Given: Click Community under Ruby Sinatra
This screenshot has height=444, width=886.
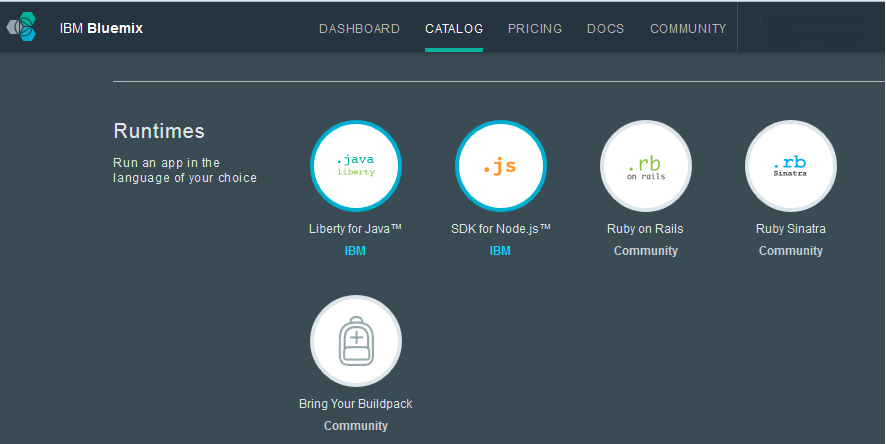Looking at the screenshot, I should coord(791,251).
